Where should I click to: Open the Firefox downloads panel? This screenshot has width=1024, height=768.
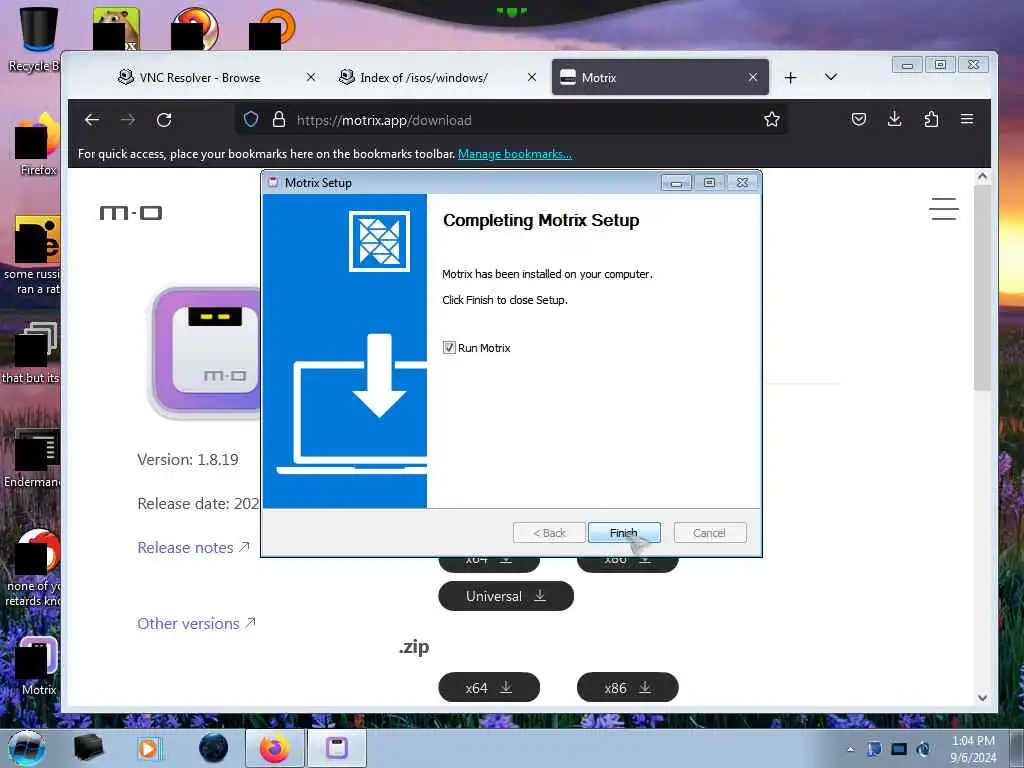point(895,119)
